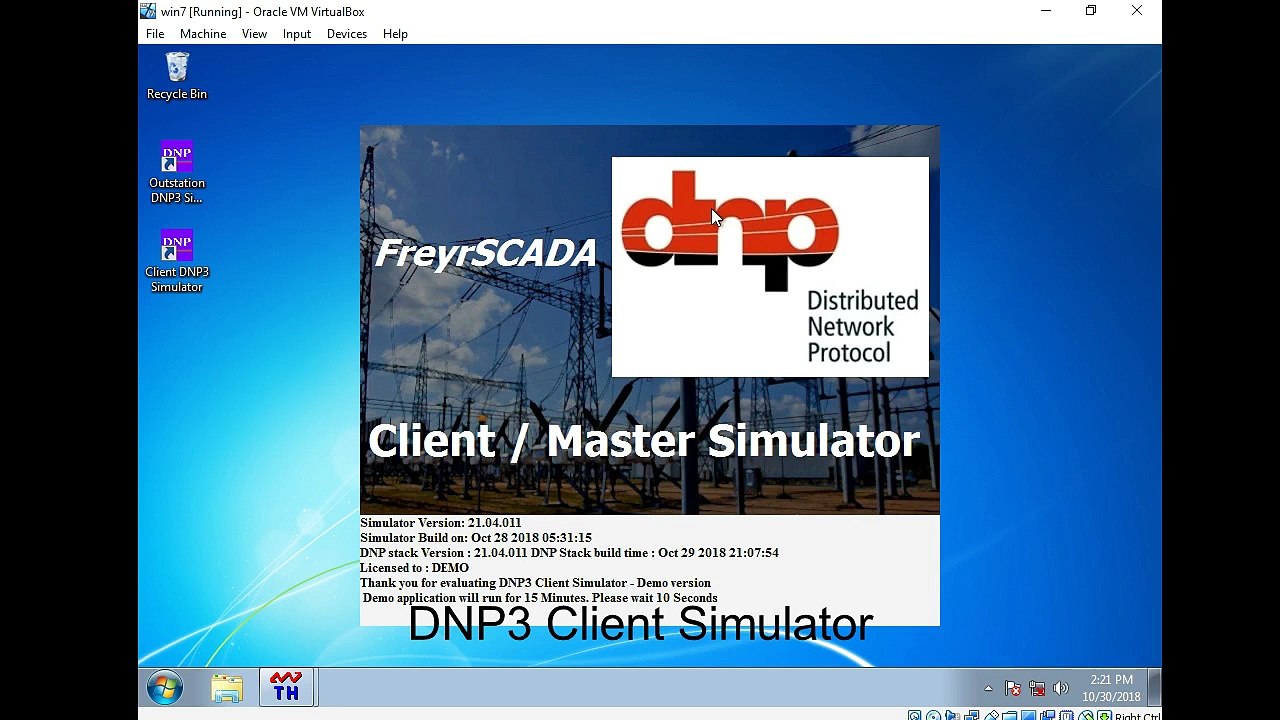The width and height of the screenshot is (1280, 720).
Task: Click the FreyrSCADA title on splash
Action: (485, 254)
